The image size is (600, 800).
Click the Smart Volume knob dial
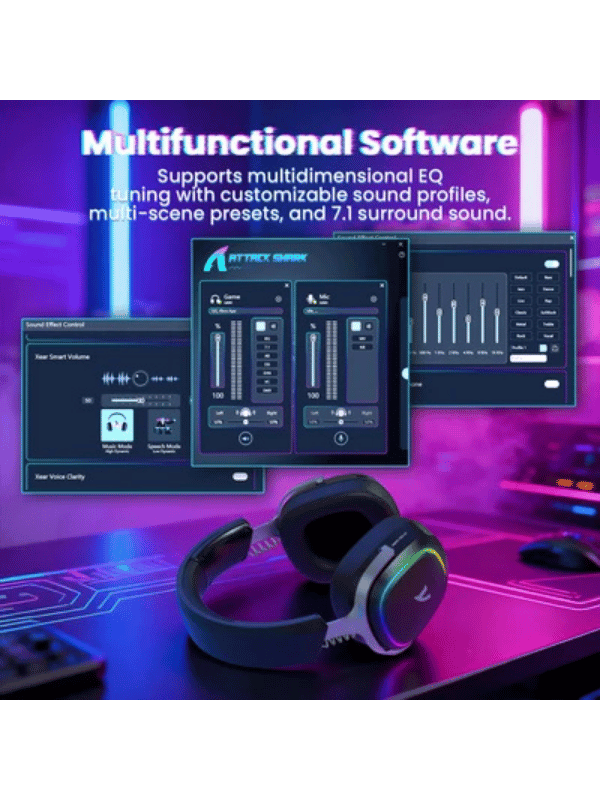click(140, 378)
